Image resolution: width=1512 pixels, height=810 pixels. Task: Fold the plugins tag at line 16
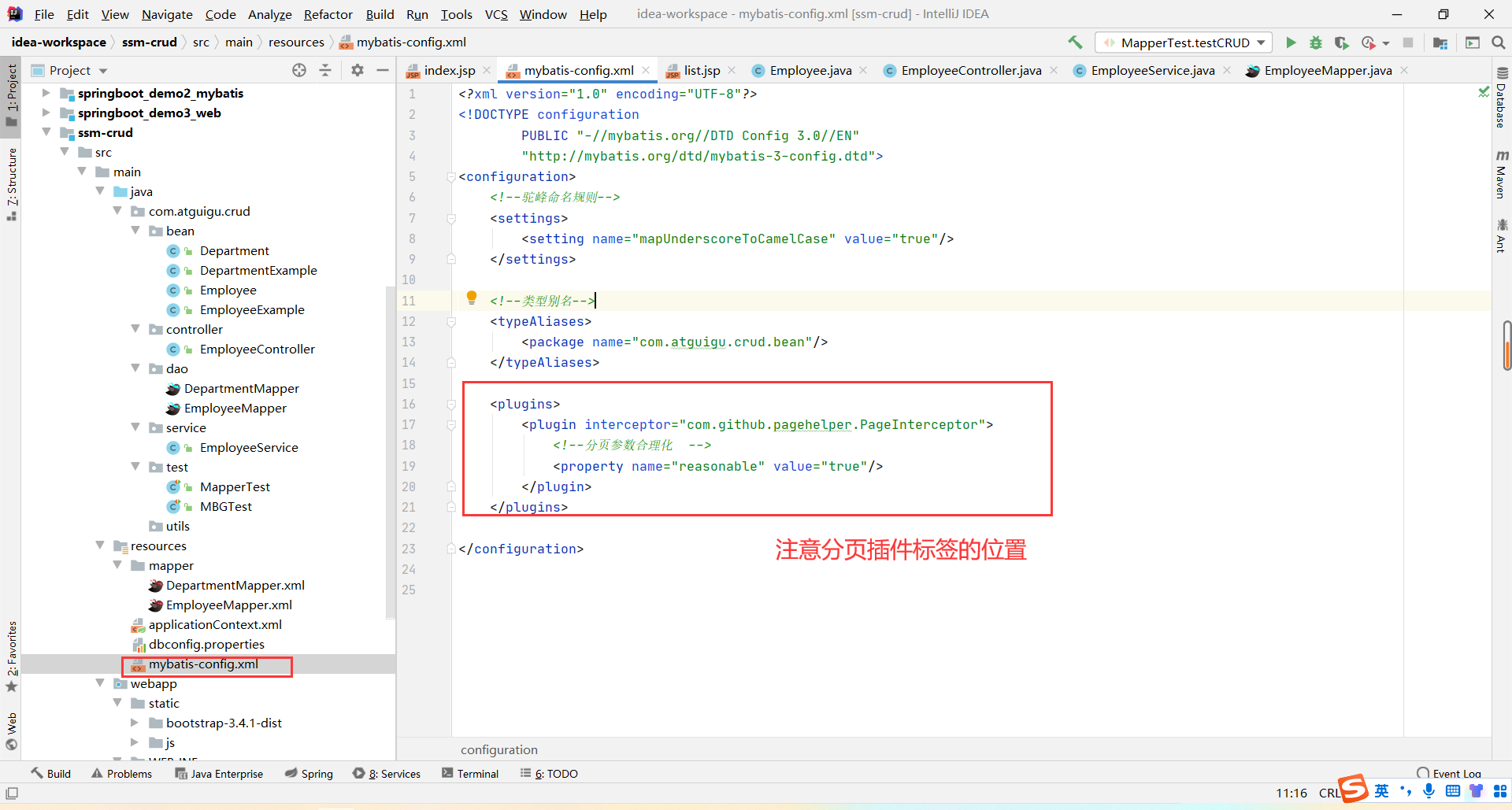(451, 404)
